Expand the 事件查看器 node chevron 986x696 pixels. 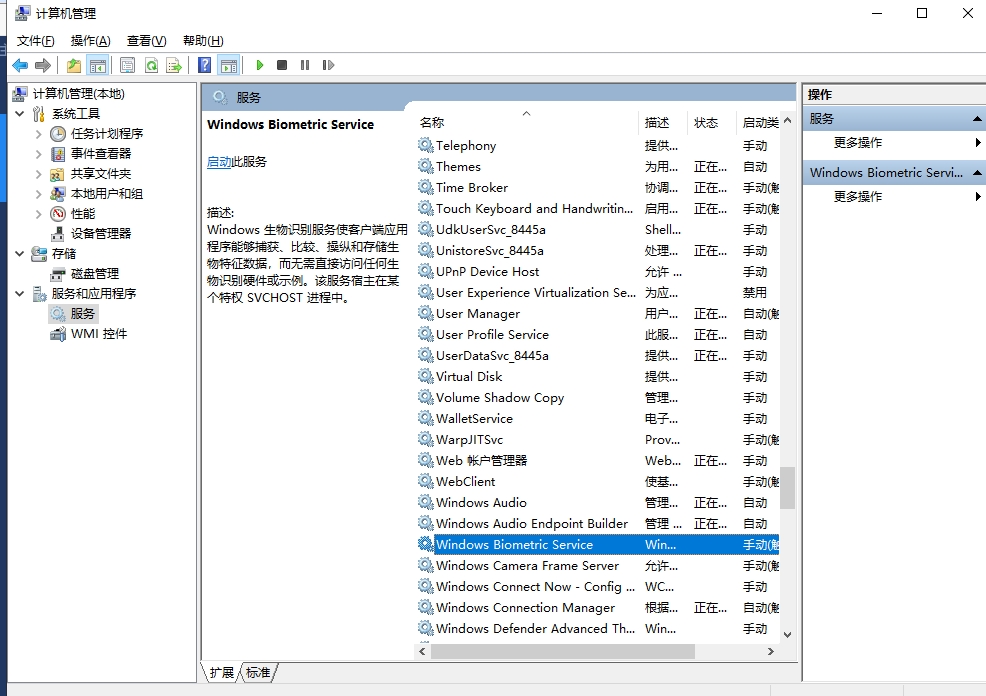click(38, 154)
